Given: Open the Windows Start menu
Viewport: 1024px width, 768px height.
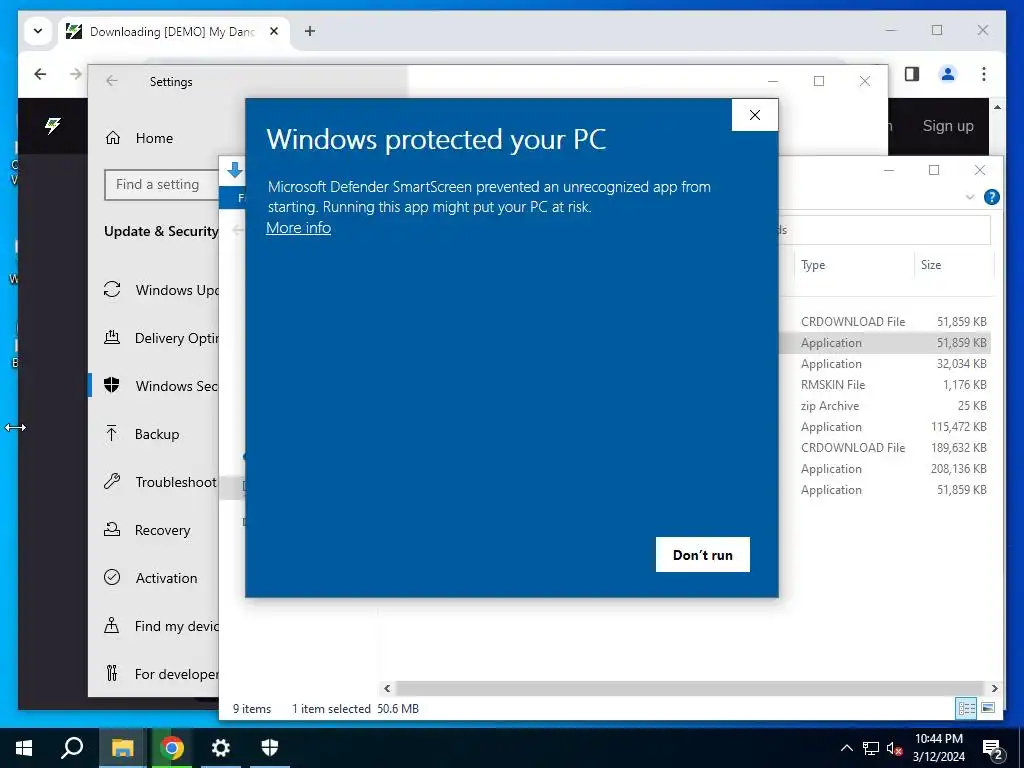Looking at the screenshot, I should pyautogui.click(x=24, y=748).
